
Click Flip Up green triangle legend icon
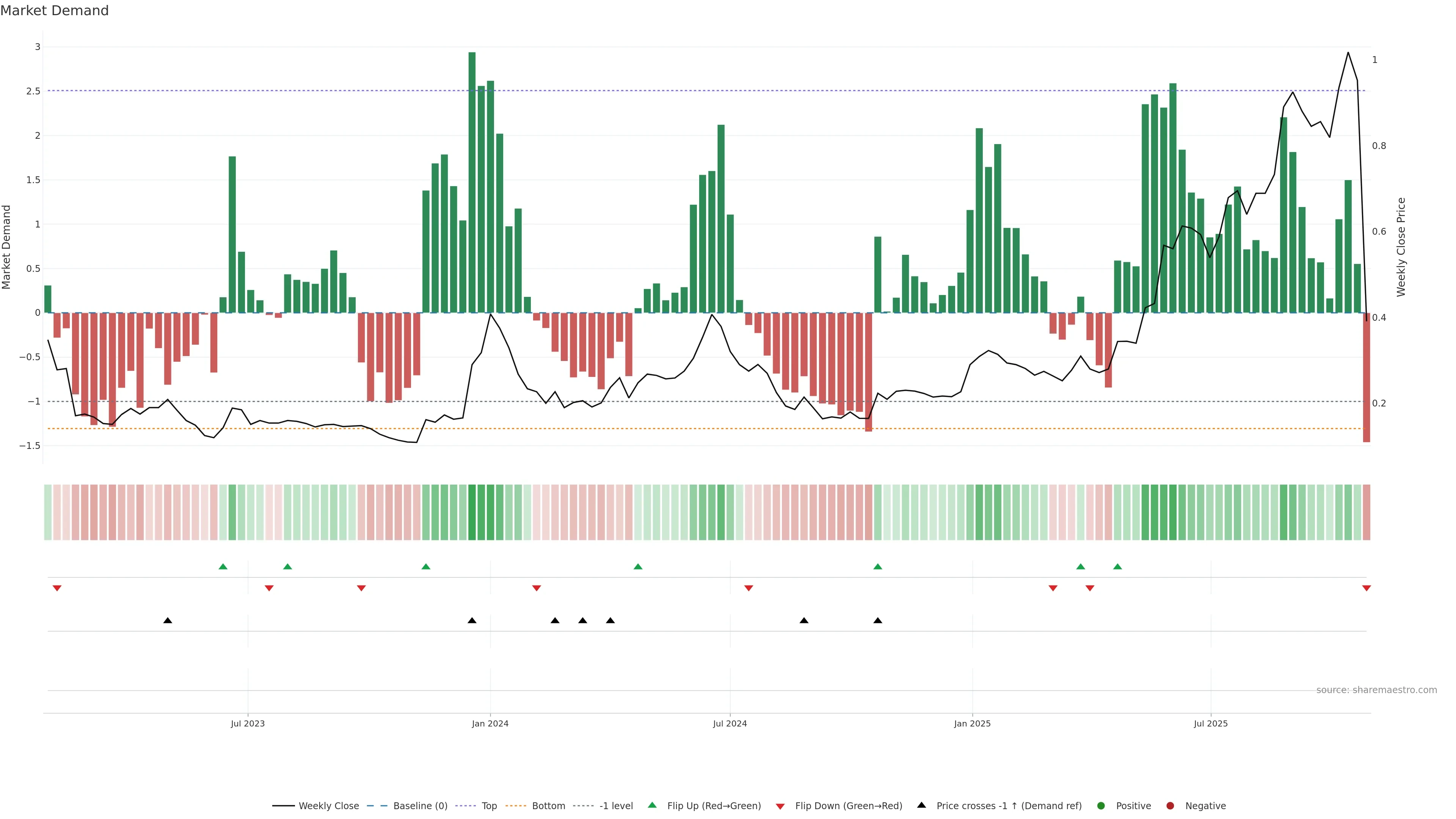click(x=652, y=805)
